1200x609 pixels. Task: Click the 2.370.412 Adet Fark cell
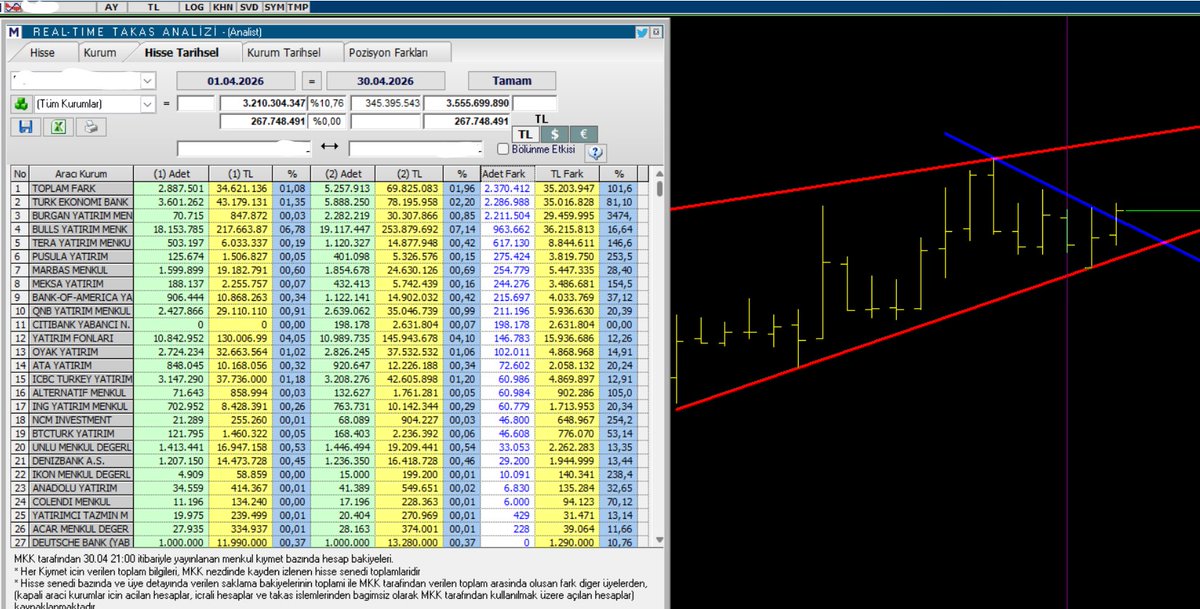(x=509, y=188)
